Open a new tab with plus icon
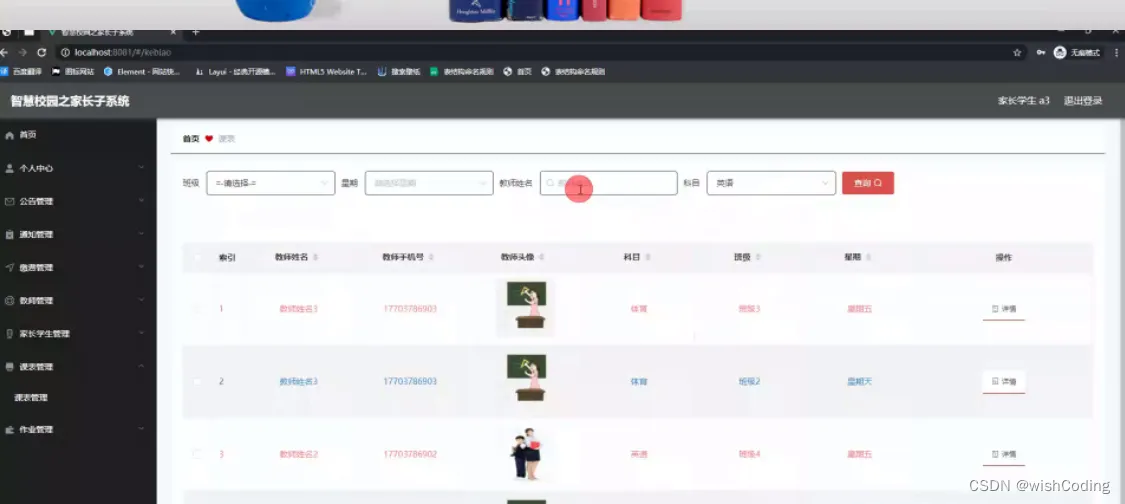The image size is (1125, 504). click(x=195, y=32)
